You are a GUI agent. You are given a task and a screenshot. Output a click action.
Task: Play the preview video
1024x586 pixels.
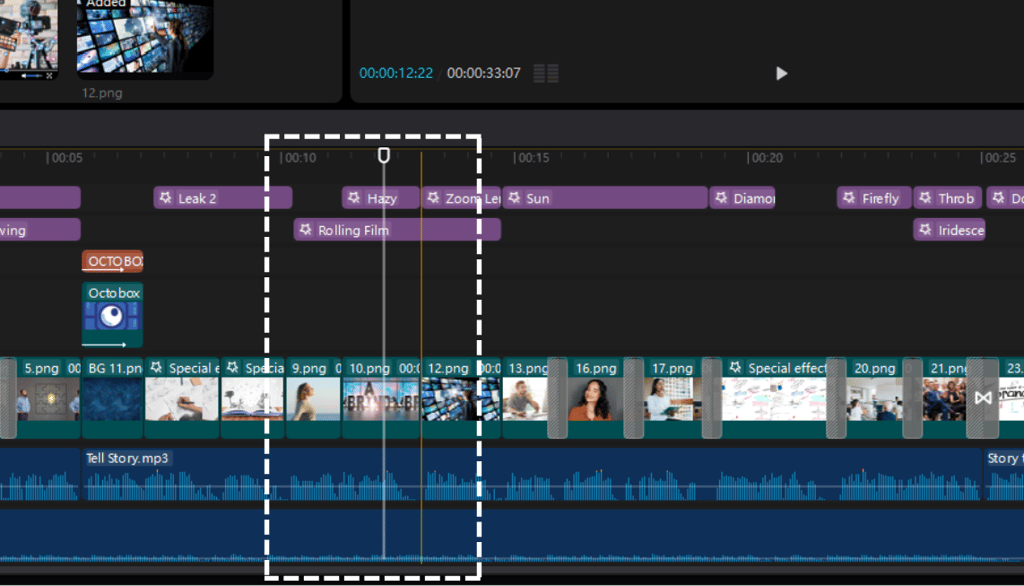[781, 73]
